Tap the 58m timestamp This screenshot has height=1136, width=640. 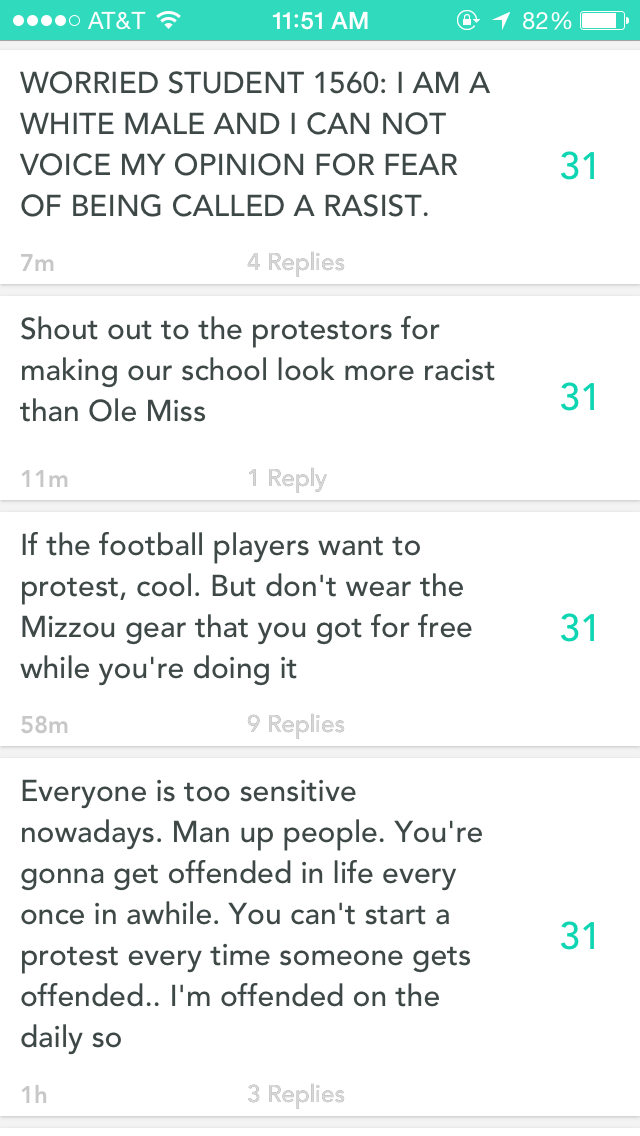tap(44, 725)
